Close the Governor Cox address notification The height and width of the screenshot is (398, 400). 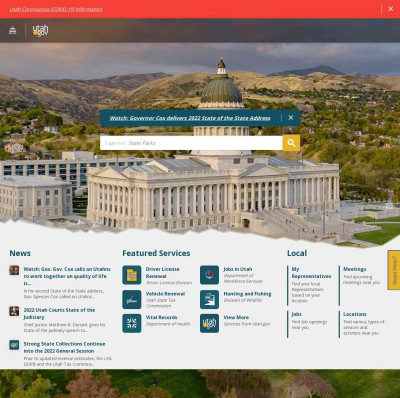(x=291, y=118)
